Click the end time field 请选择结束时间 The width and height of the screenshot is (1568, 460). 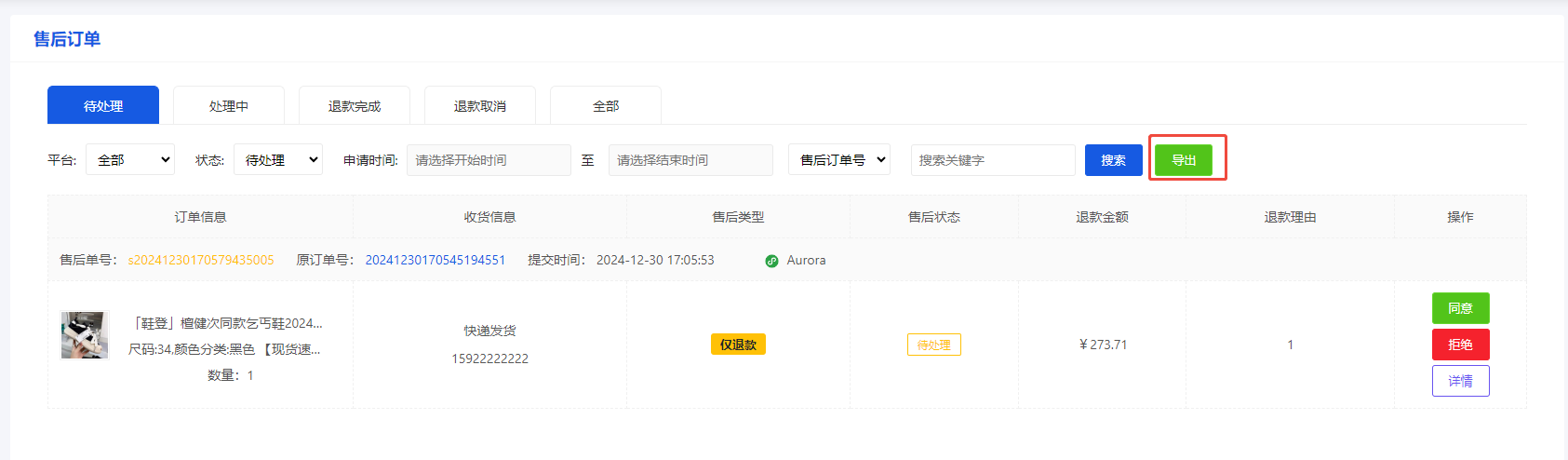point(690,160)
